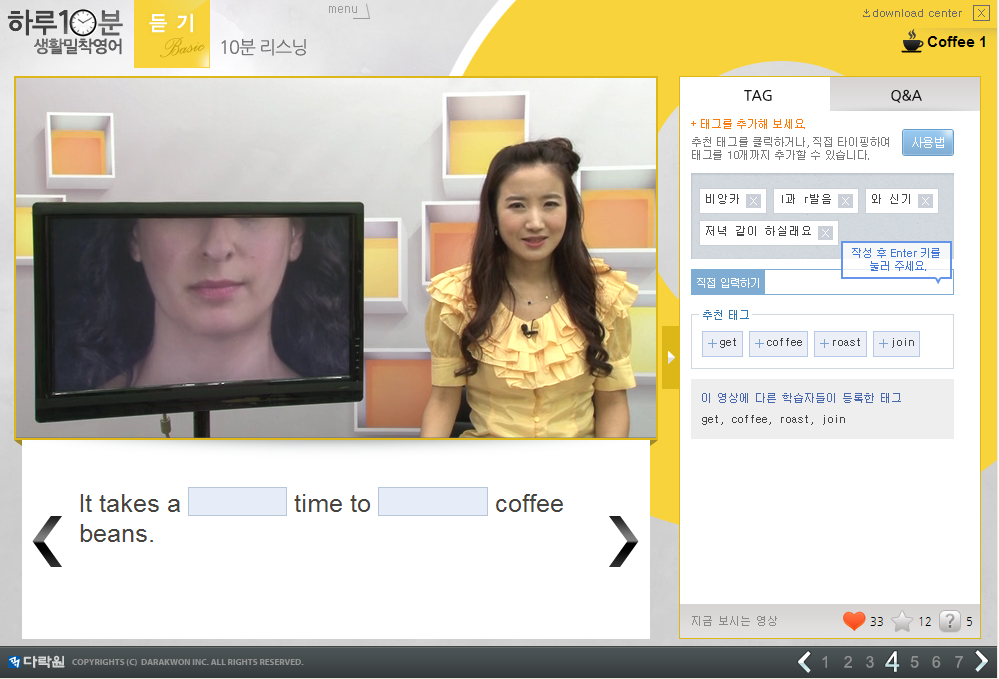Click the orange heart like icon
Screen dimensions: 999x679
(853, 621)
